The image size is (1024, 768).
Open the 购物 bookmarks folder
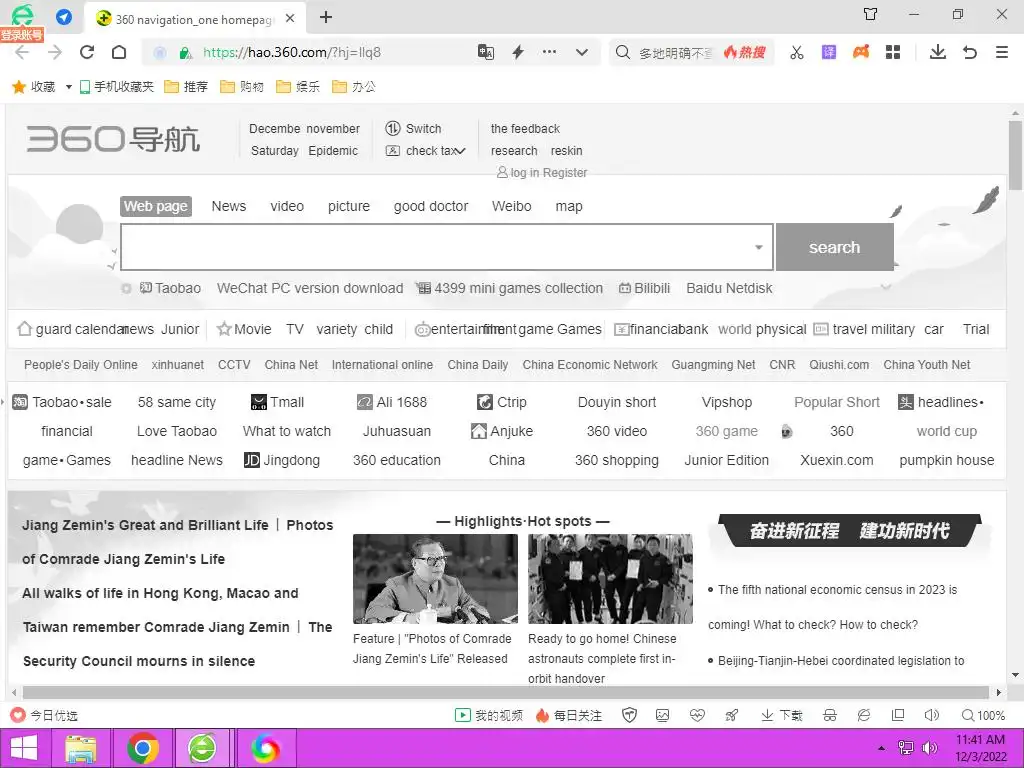click(x=242, y=87)
